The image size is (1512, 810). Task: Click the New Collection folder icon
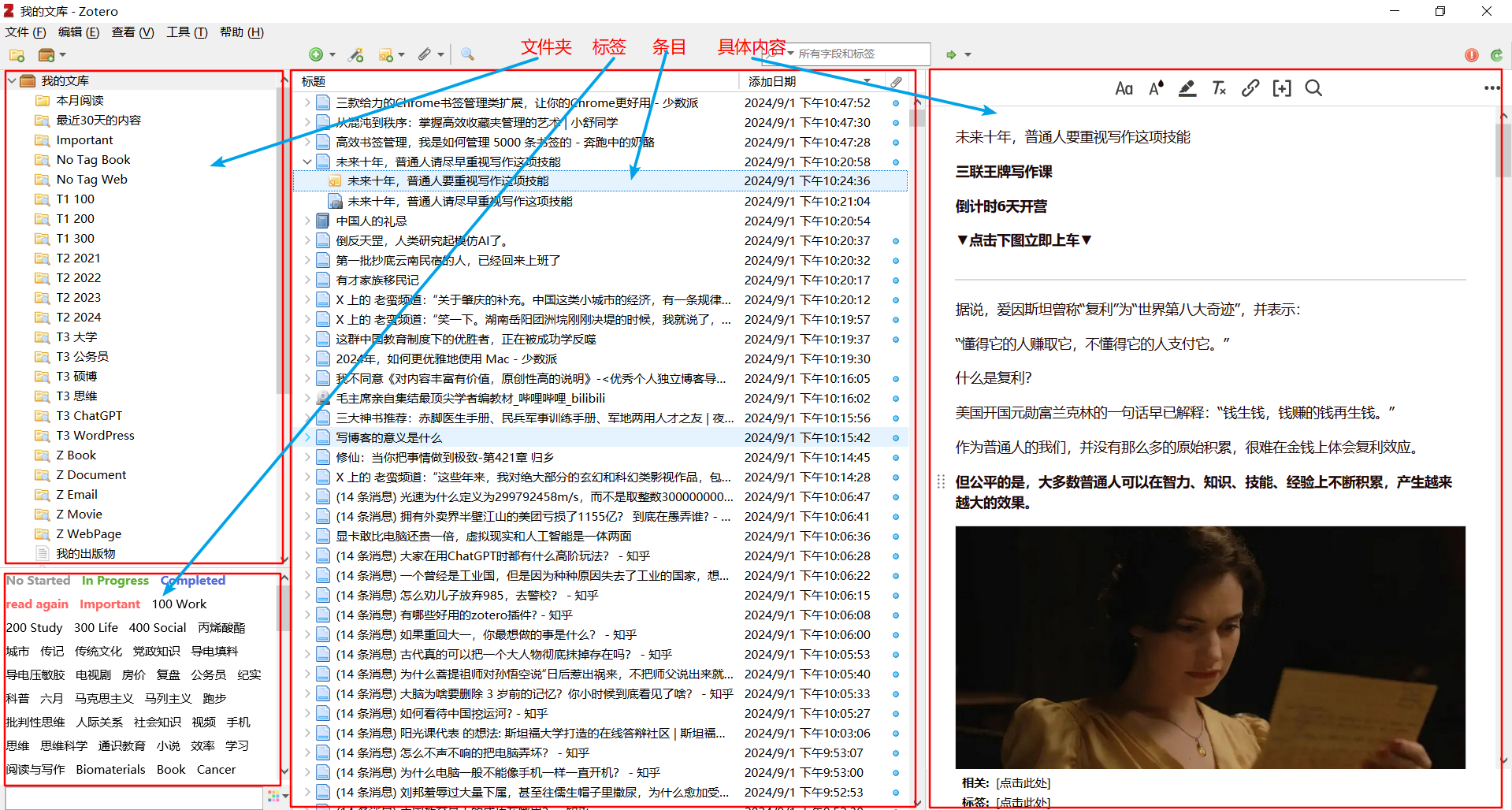point(17,55)
